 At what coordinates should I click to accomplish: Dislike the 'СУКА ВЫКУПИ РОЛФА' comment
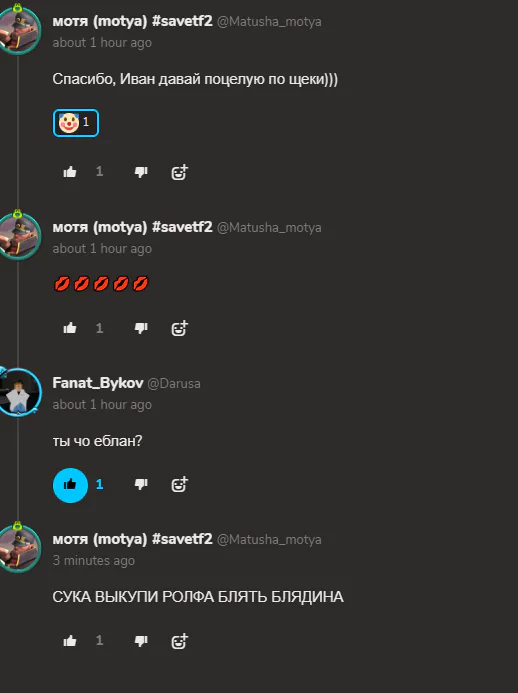(141, 641)
